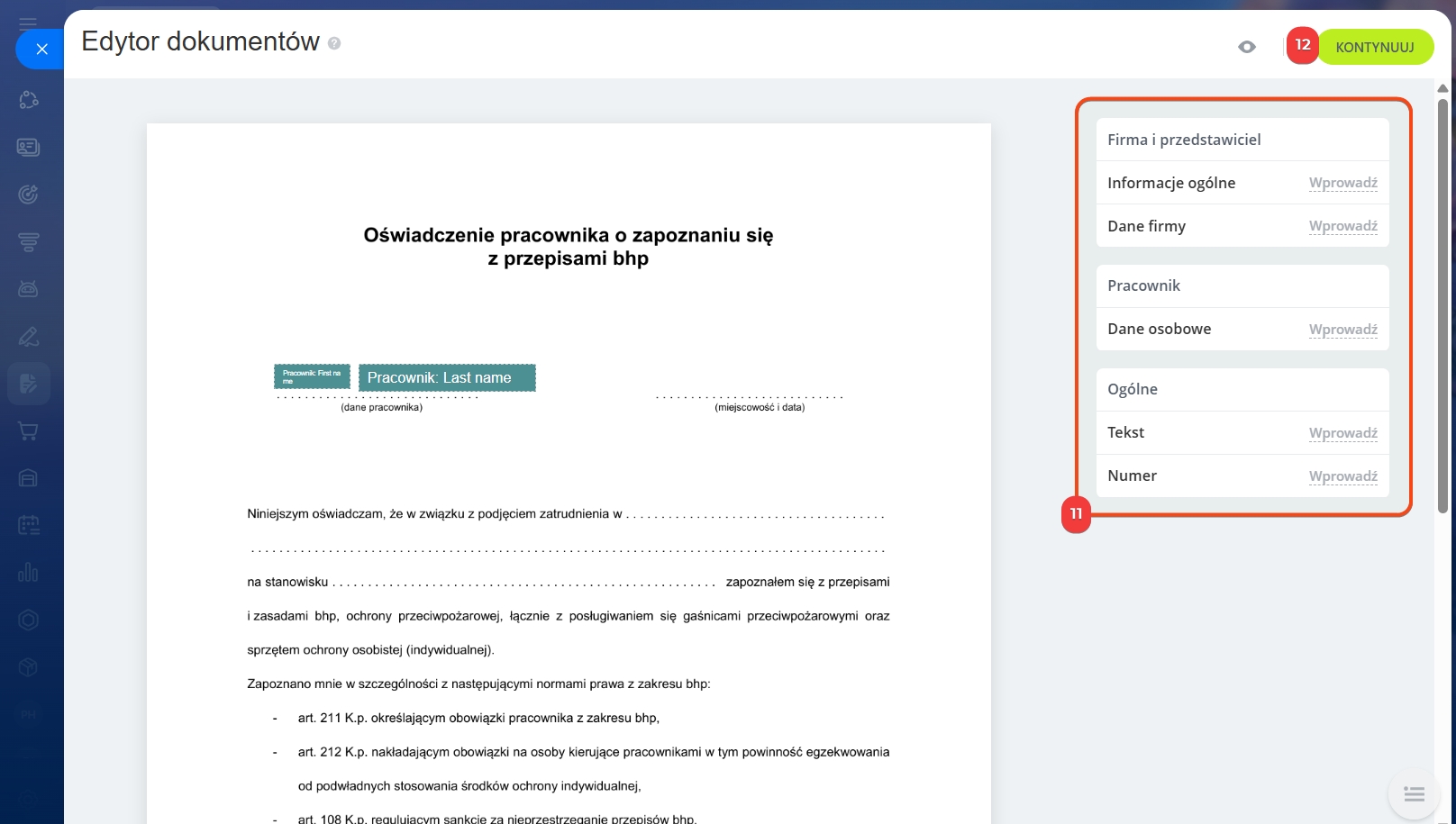Open the shopping cart sidebar icon
Viewport: 1456px width, 824px height.
pos(28,431)
